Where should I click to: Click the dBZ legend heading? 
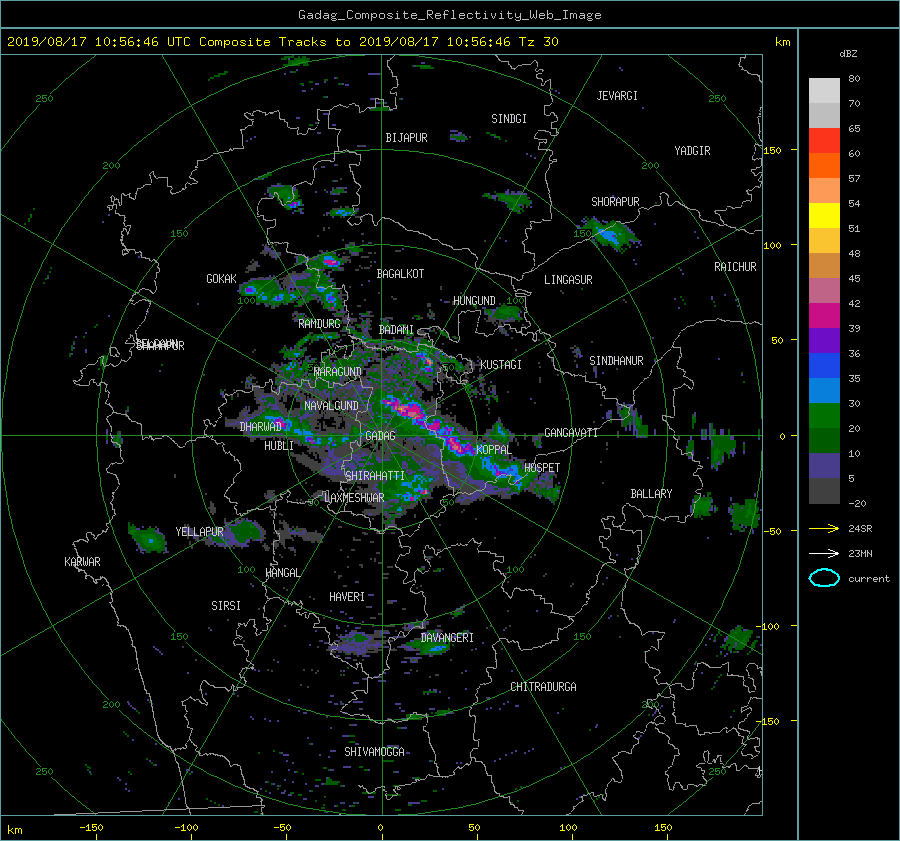[848, 54]
